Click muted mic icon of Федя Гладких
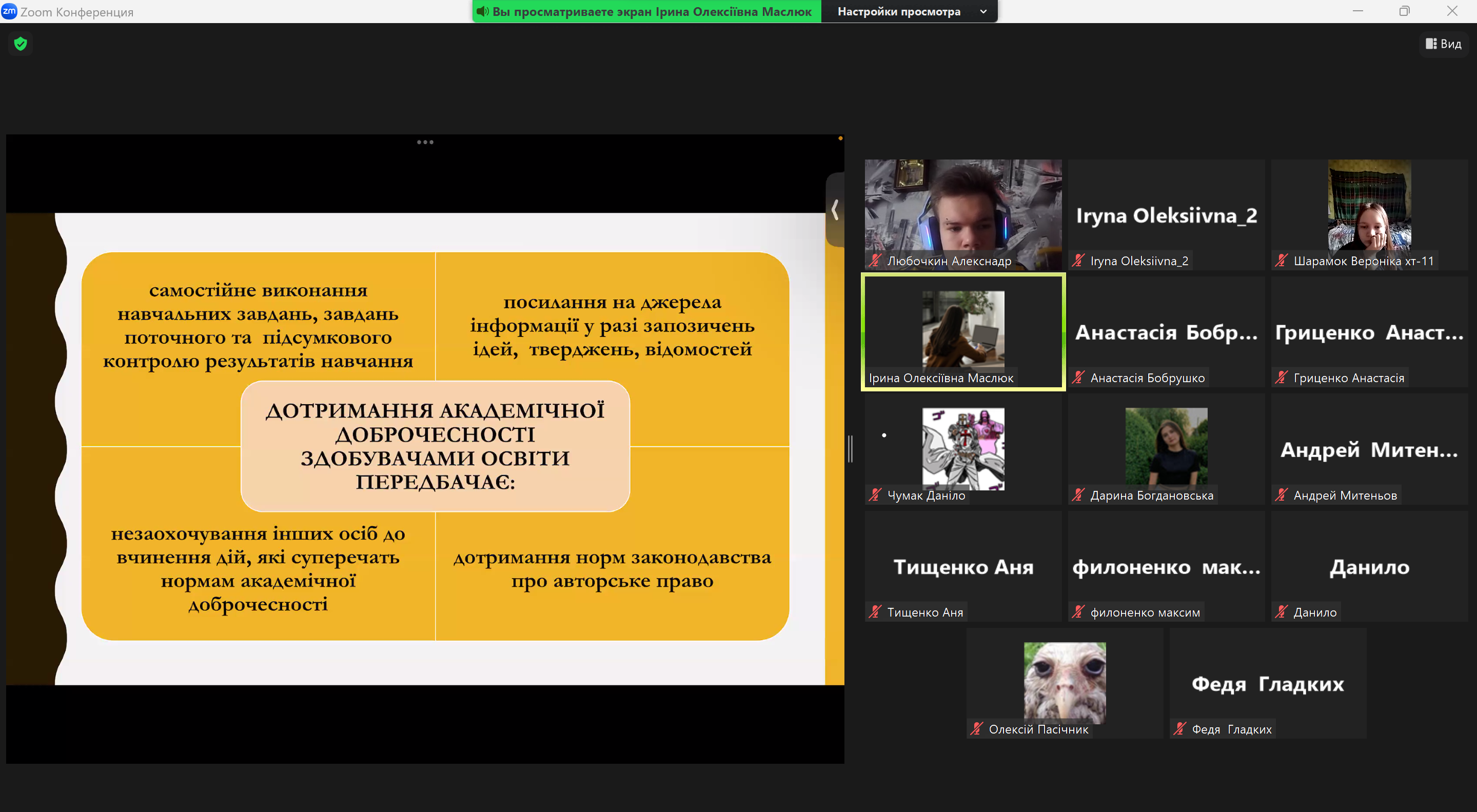1477x812 pixels. pos(1179,729)
